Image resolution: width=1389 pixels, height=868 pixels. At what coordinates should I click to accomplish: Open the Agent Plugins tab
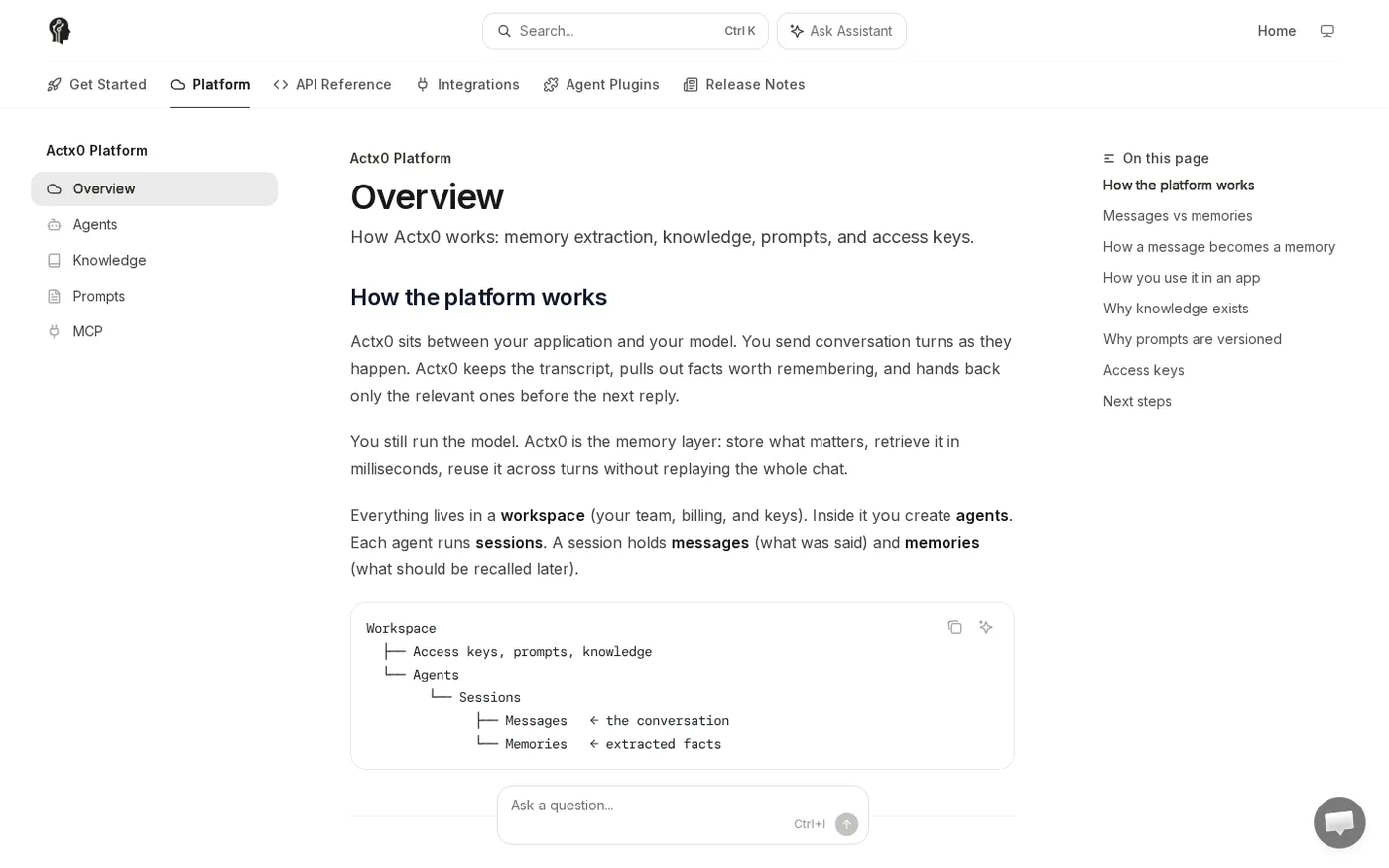pos(601,85)
